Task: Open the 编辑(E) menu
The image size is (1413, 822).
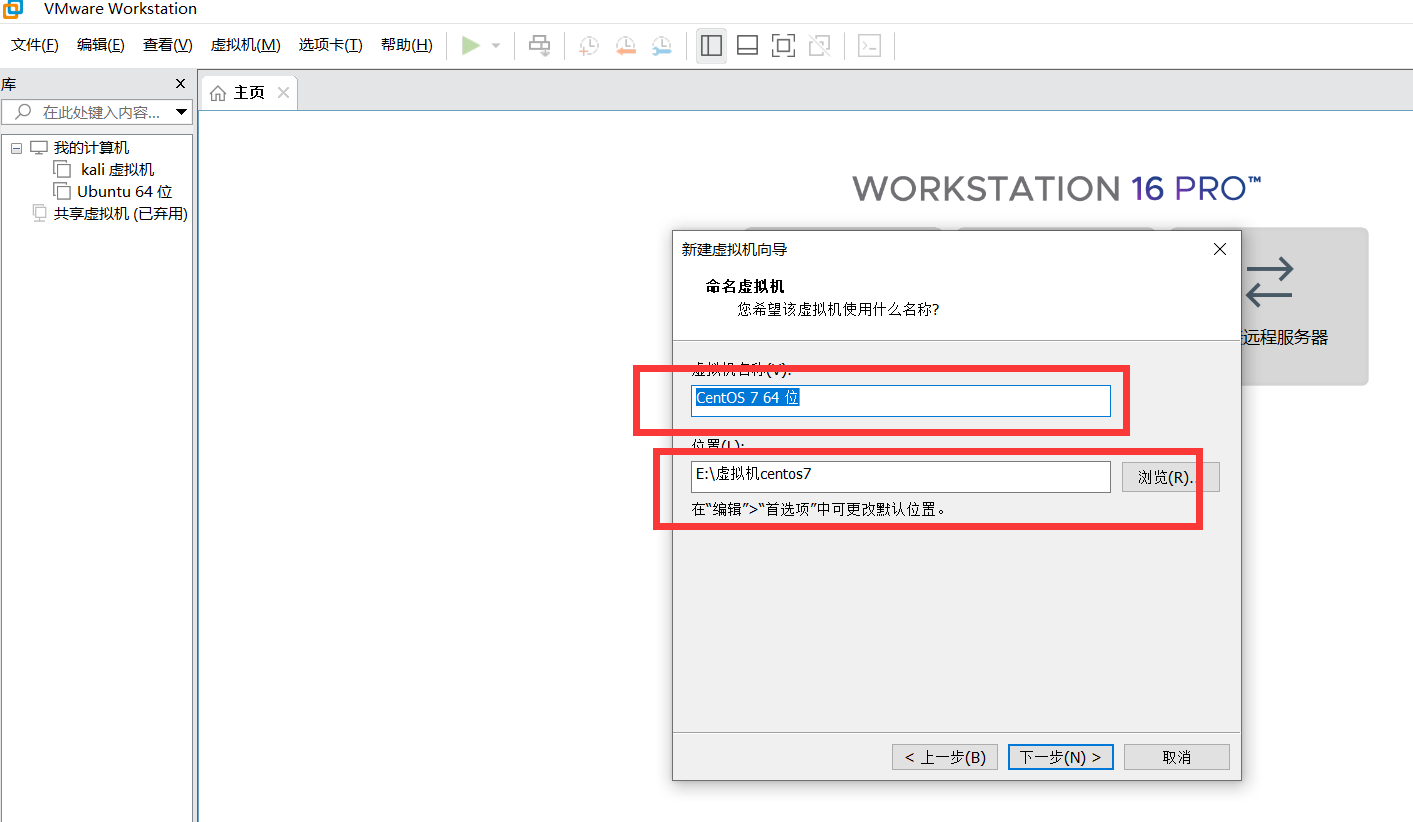Action: tap(101, 45)
